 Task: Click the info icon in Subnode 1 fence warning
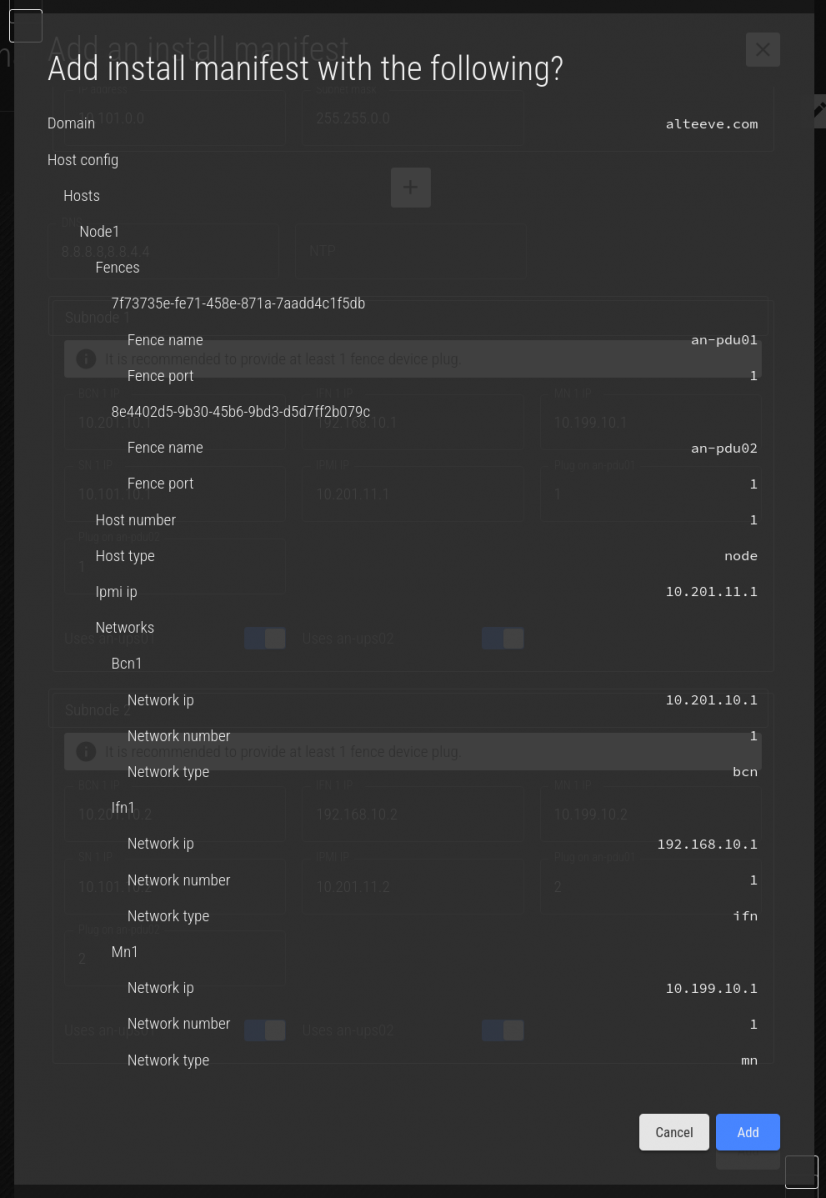(86, 359)
